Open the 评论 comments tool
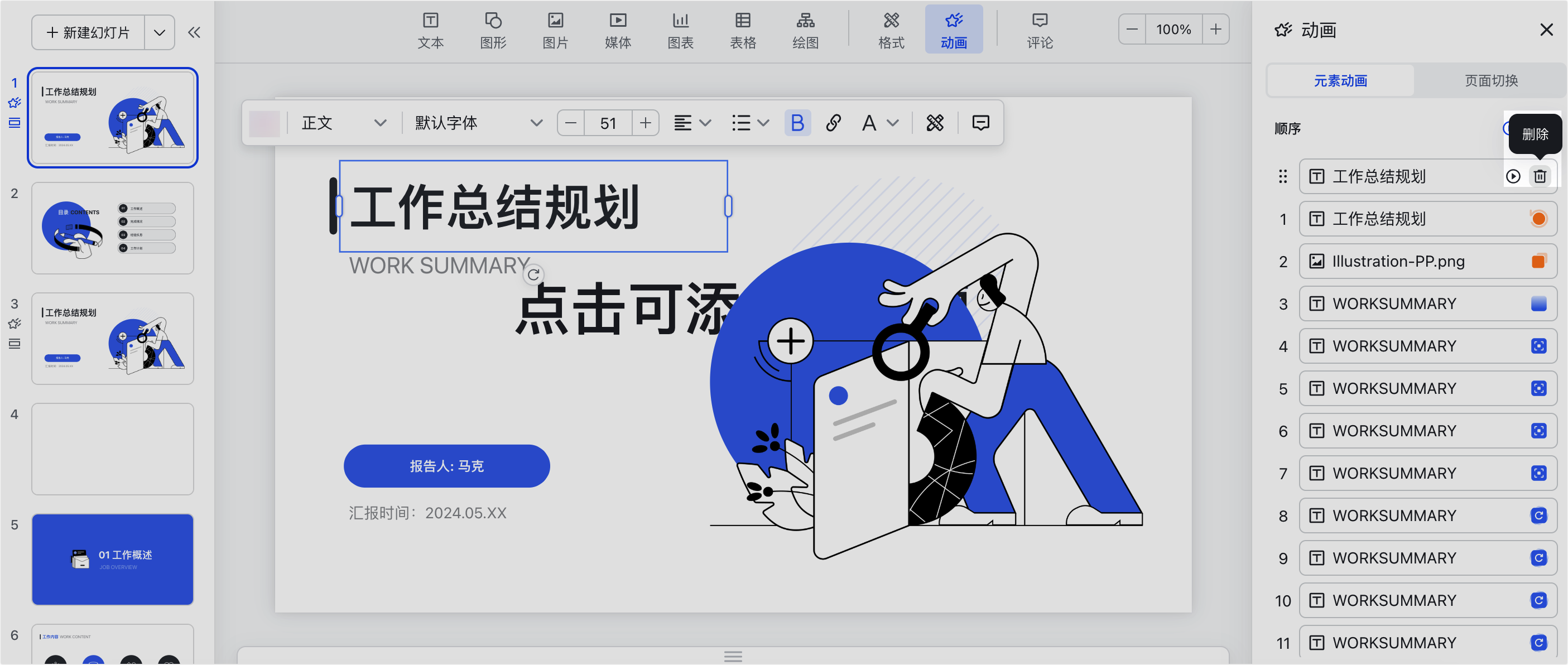The image size is (1568, 665). click(1039, 30)
